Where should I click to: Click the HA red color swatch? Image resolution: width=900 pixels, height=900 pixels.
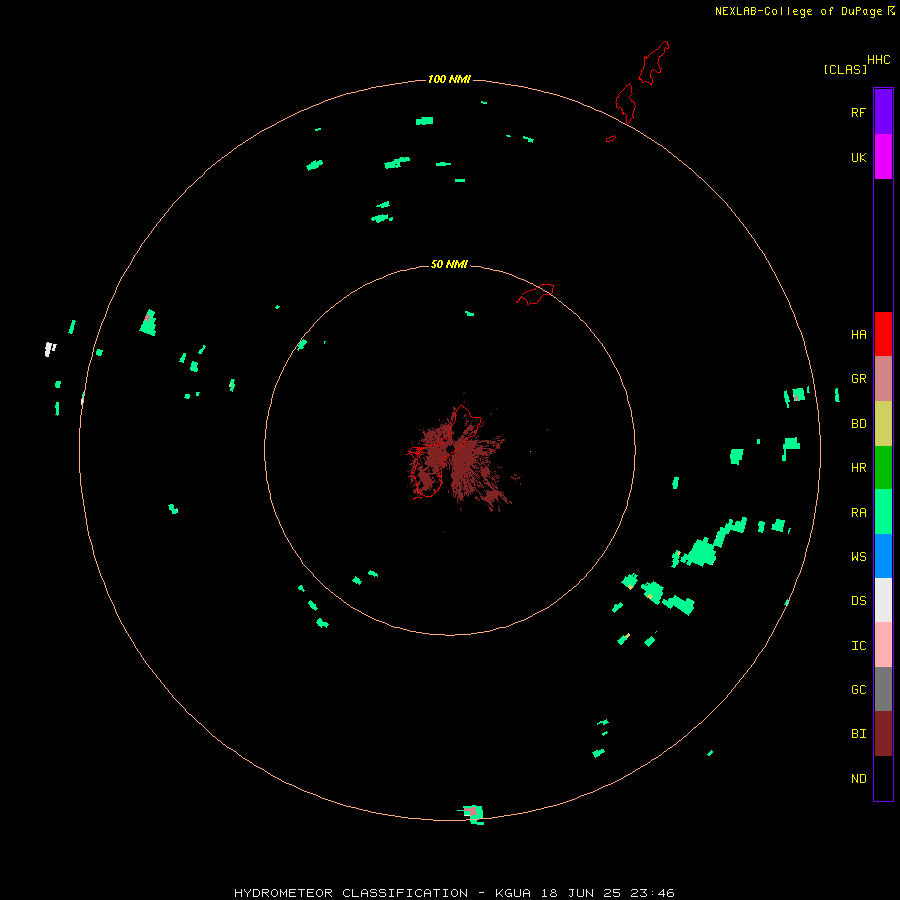883,334
